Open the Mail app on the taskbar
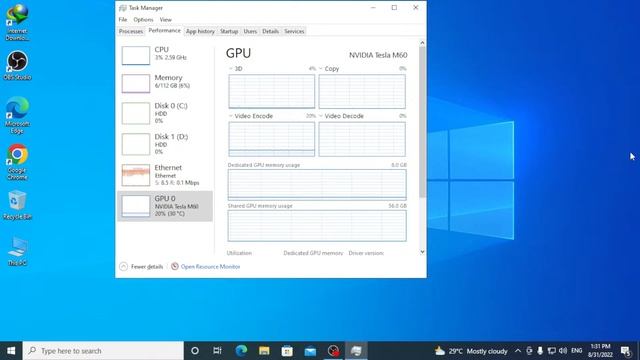This screenshot has width=640, height=360. tap(310, 351)
